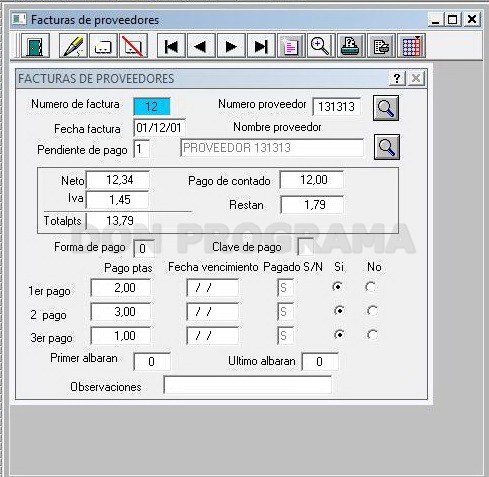Click the document list toolbar icon

pyautogui.click(x=291, y=46)
